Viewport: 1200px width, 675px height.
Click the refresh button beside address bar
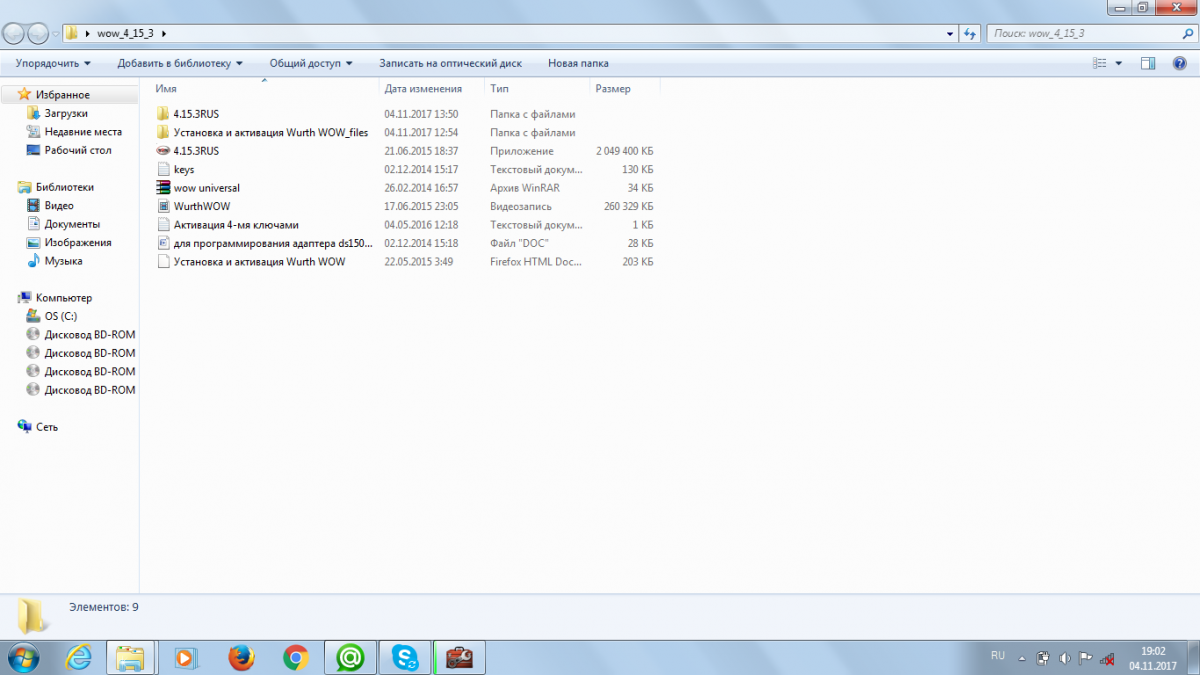tap(969, 34)
